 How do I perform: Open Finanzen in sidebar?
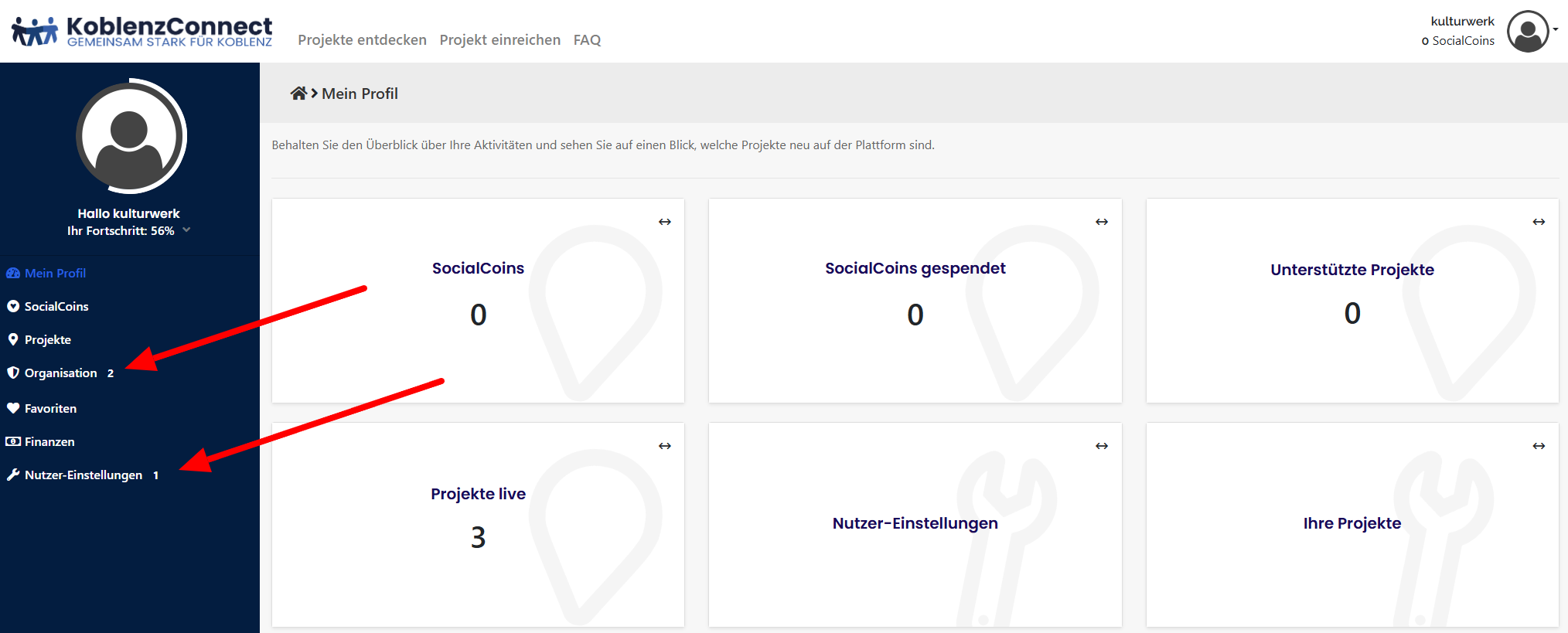[x=49, y=442]
